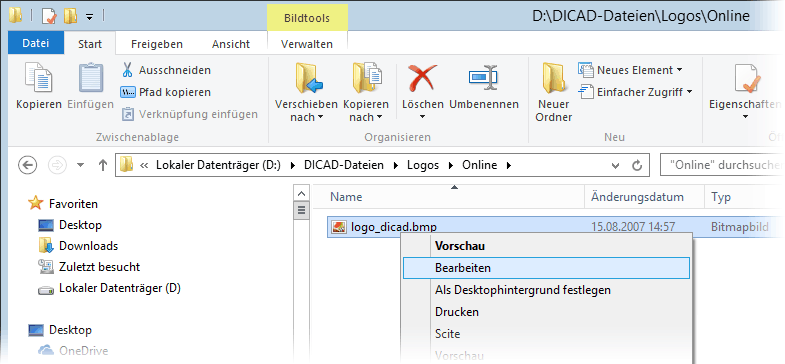Click the Pfad kopieren icon
Image resolution: width=785 pixels, height=364 pixels.
tap(128, 92)
